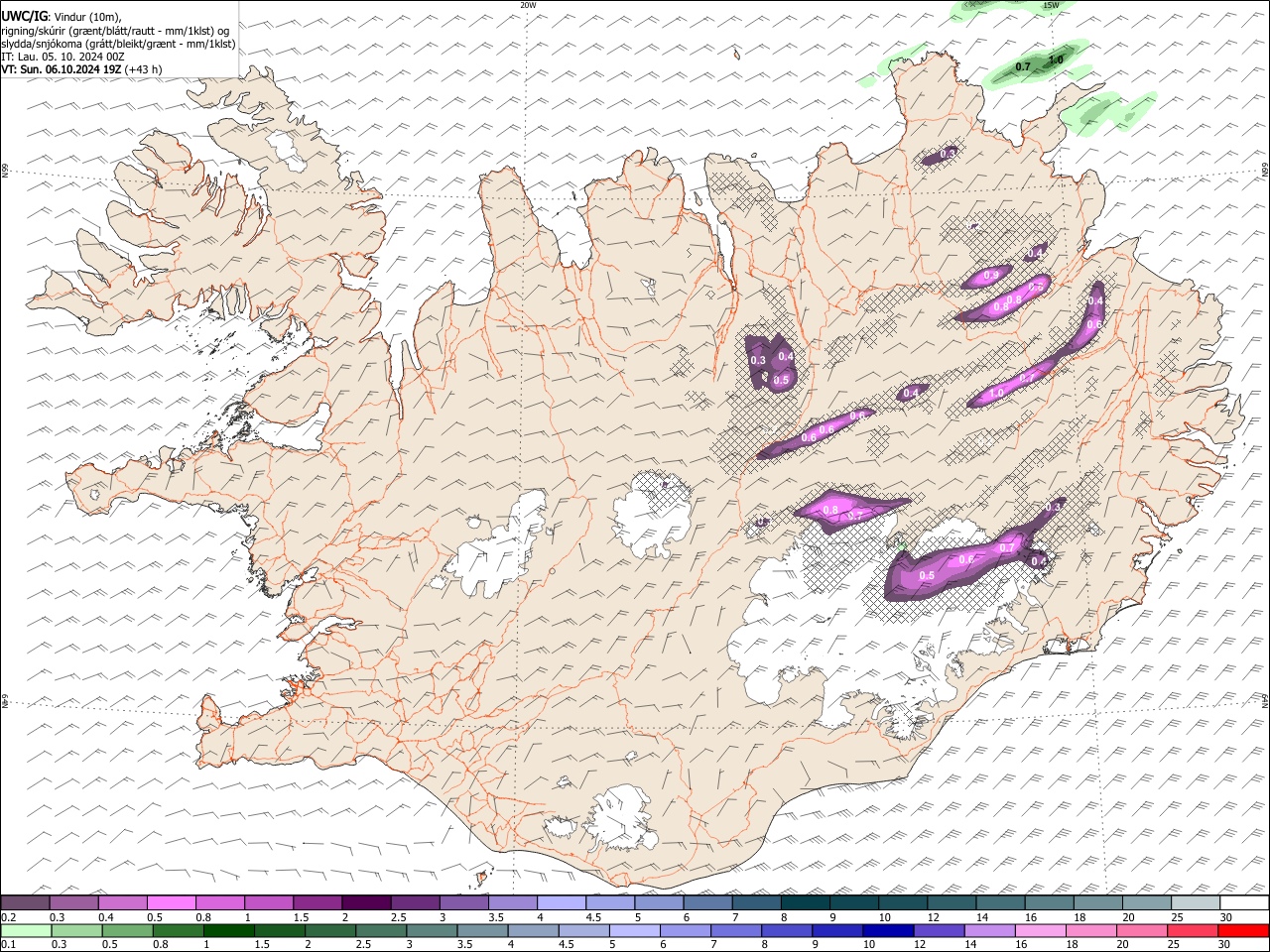Pick the 1–1.5 magenta swatch in top scale
Image resolution: width=1270 pixels, height=952 pixels.
coord(269,903)
